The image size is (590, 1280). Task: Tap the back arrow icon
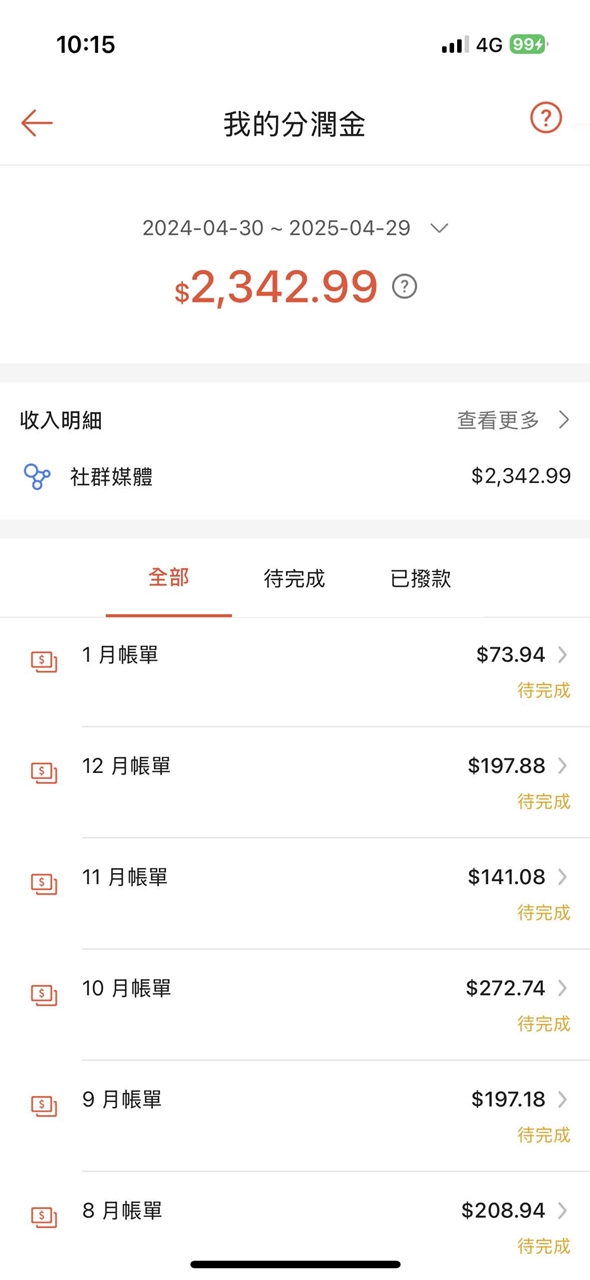[x=37, y=123]
